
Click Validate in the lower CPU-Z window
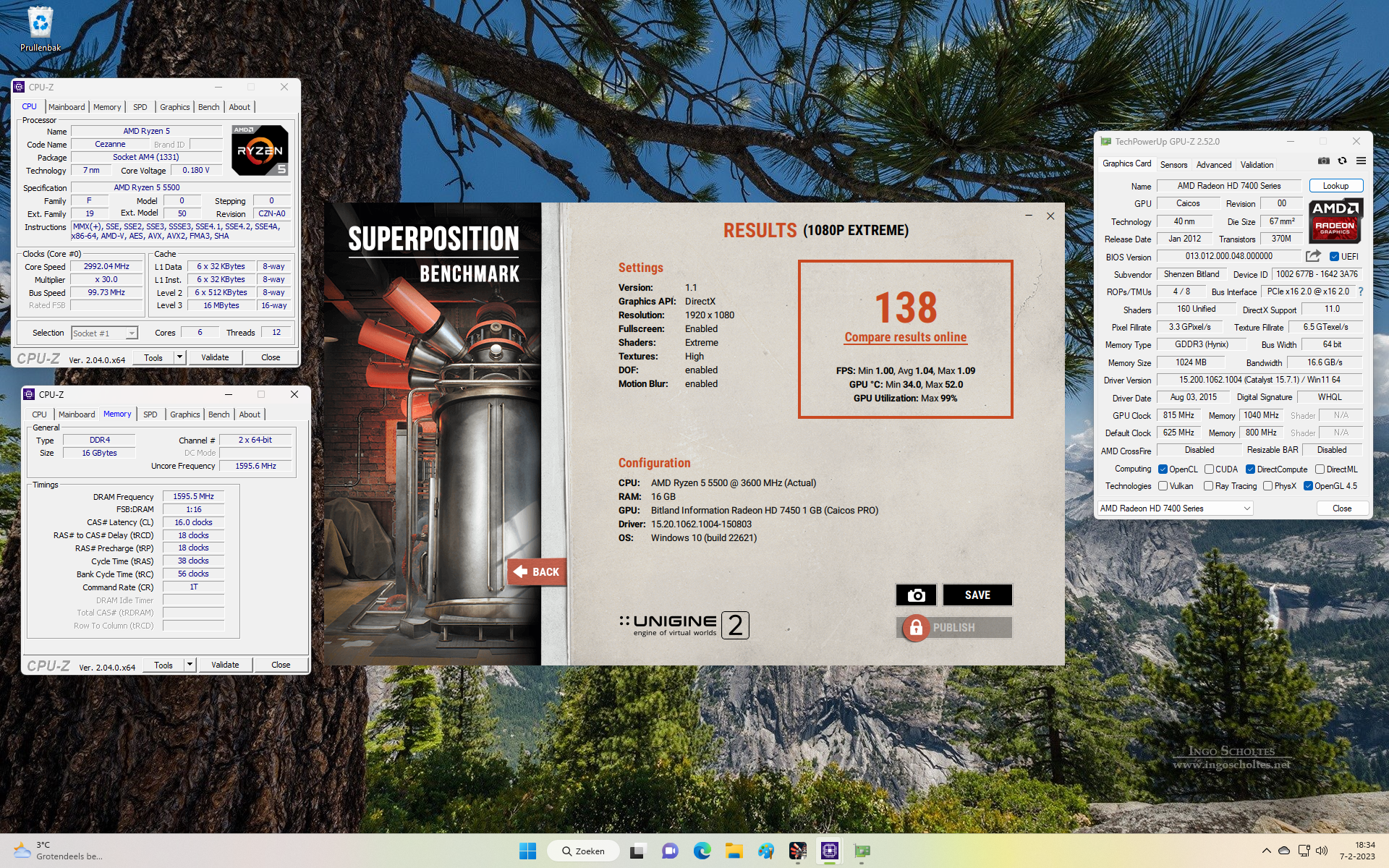(225, 665)
